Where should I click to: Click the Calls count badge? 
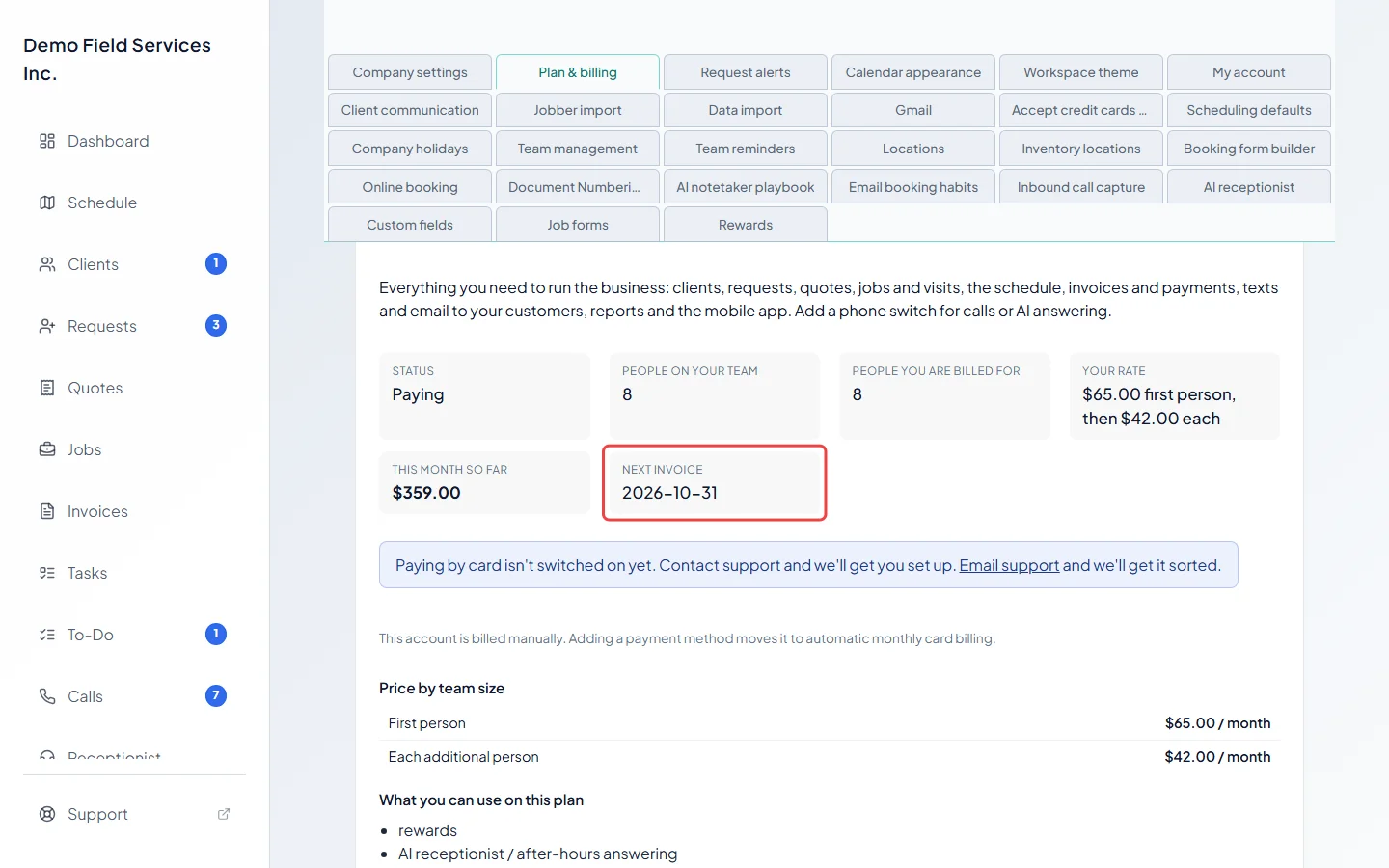click(216, 695)
